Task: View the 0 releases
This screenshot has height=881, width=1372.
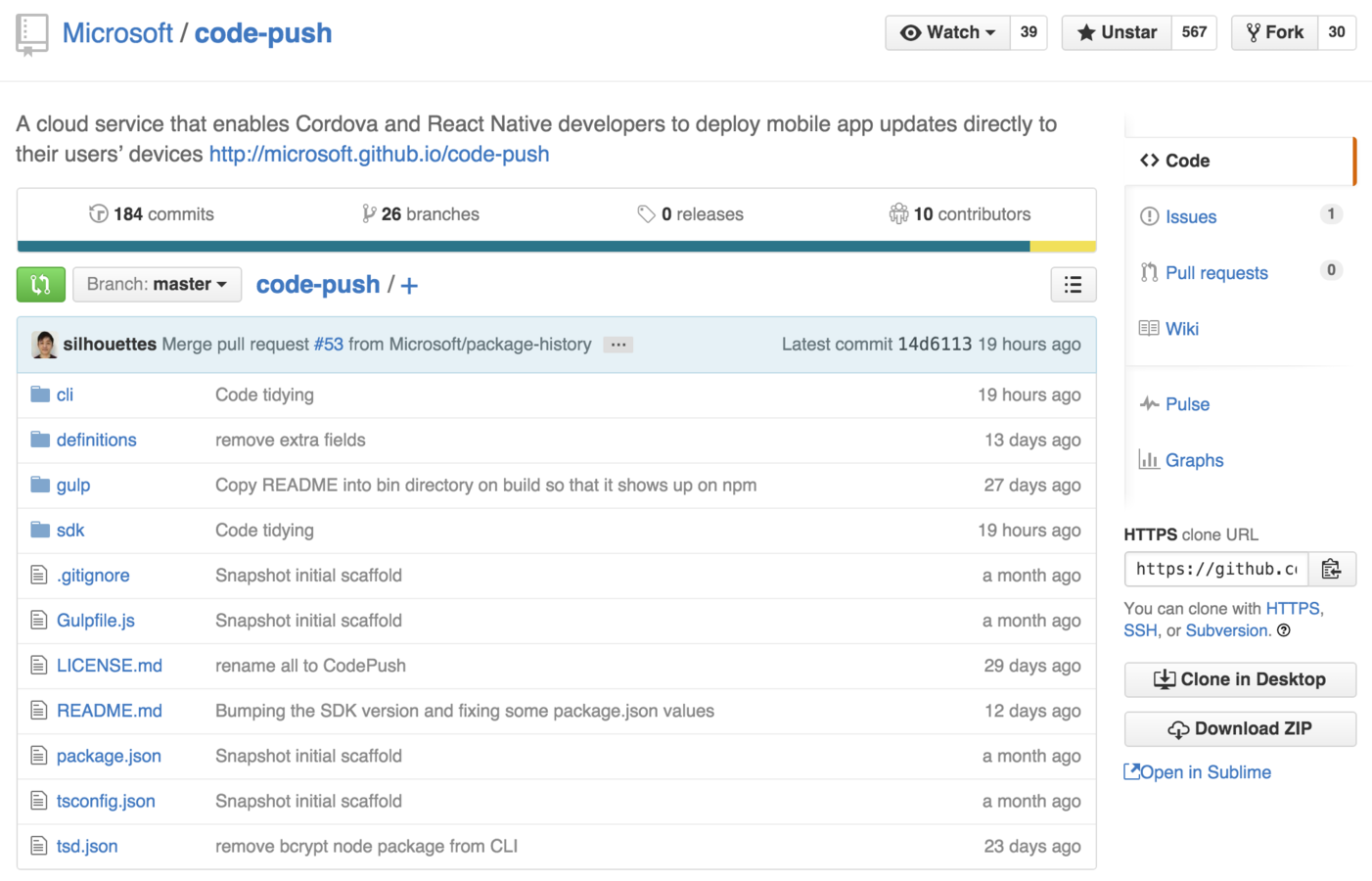Action: (691, 214)
